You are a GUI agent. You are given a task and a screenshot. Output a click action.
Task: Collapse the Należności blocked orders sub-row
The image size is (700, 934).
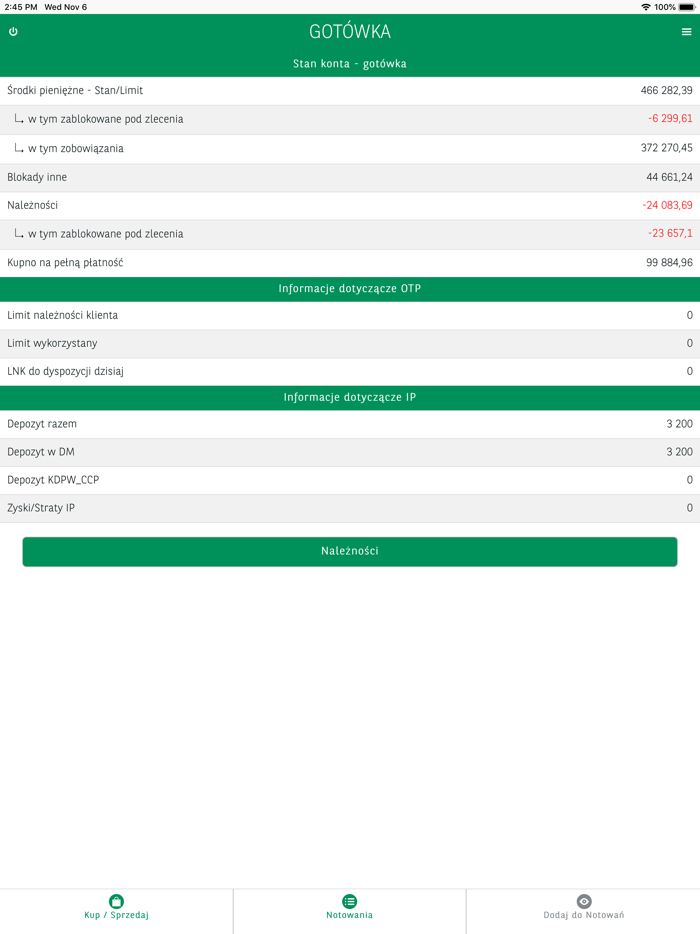350,234
